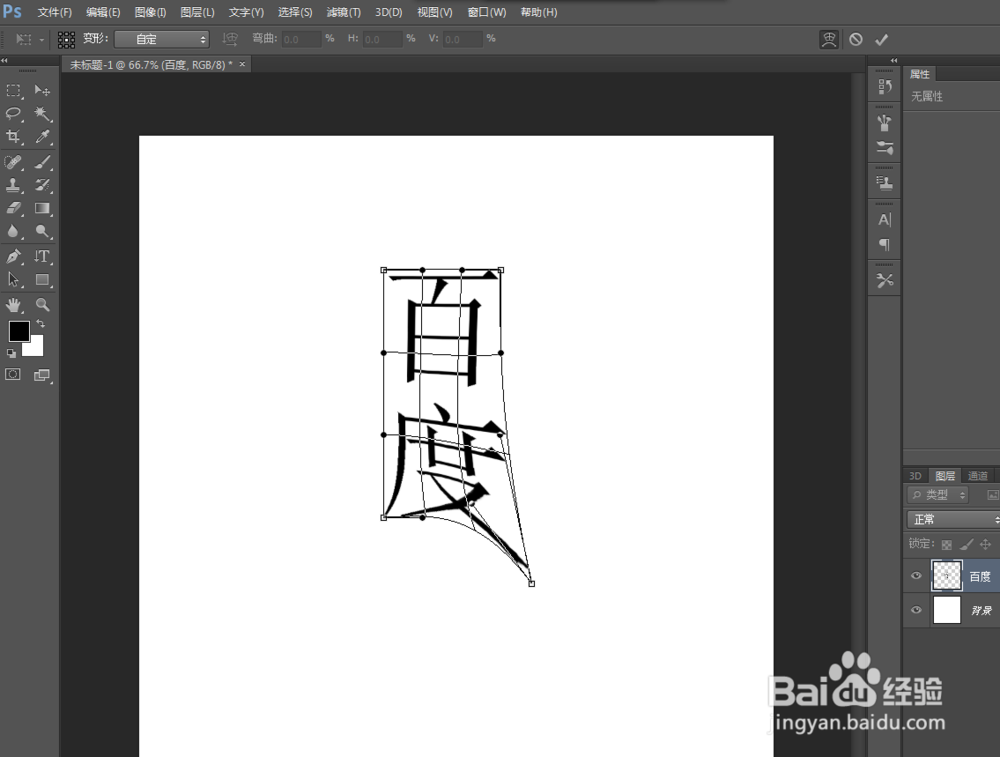Switch to the 3D panel tab
This screenshot has height=757, width=1000.
point(915,476)
